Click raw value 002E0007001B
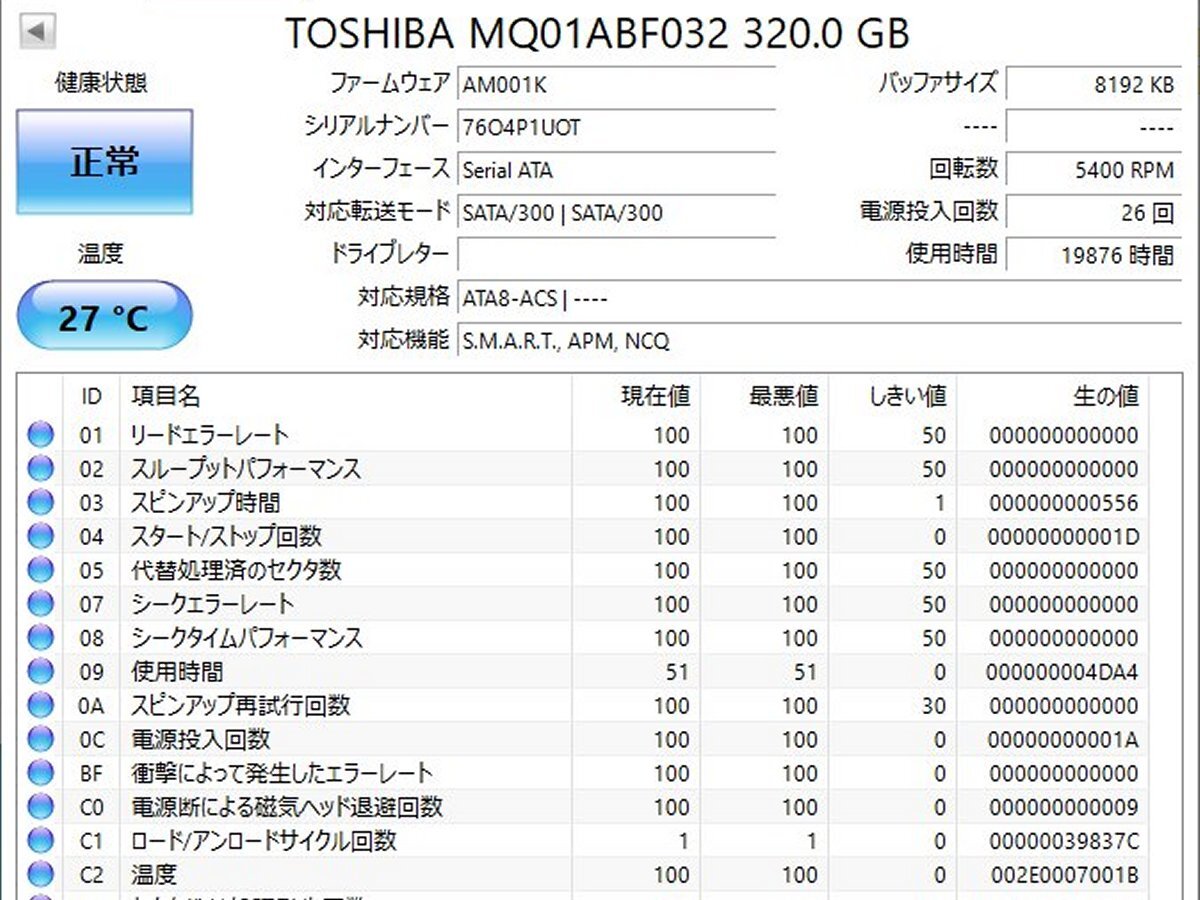 tap(1064, 875)
